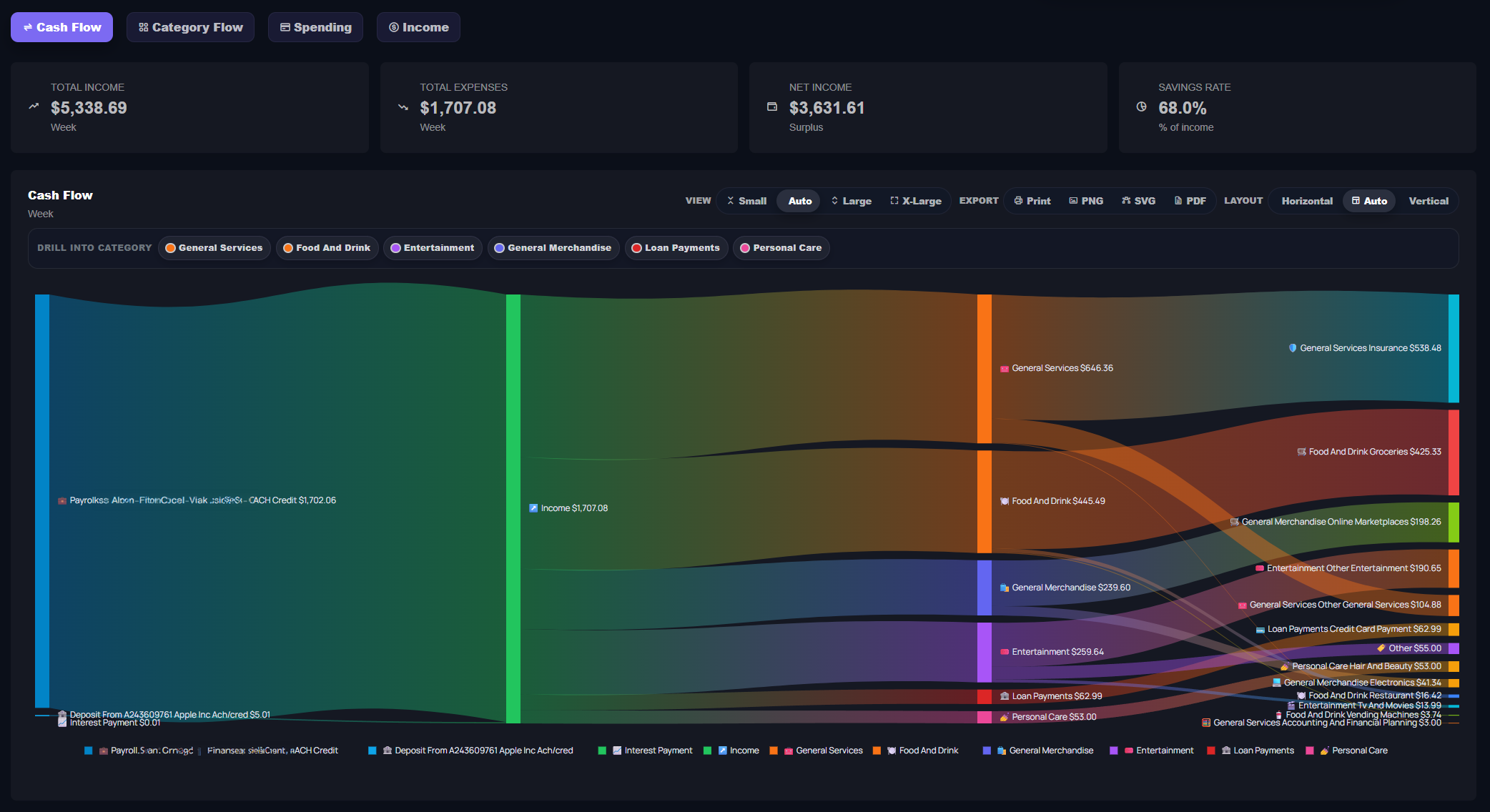1490x812 pixels.
Task: Click Interest Payment legend entry
Action: (x=645, y=751)
